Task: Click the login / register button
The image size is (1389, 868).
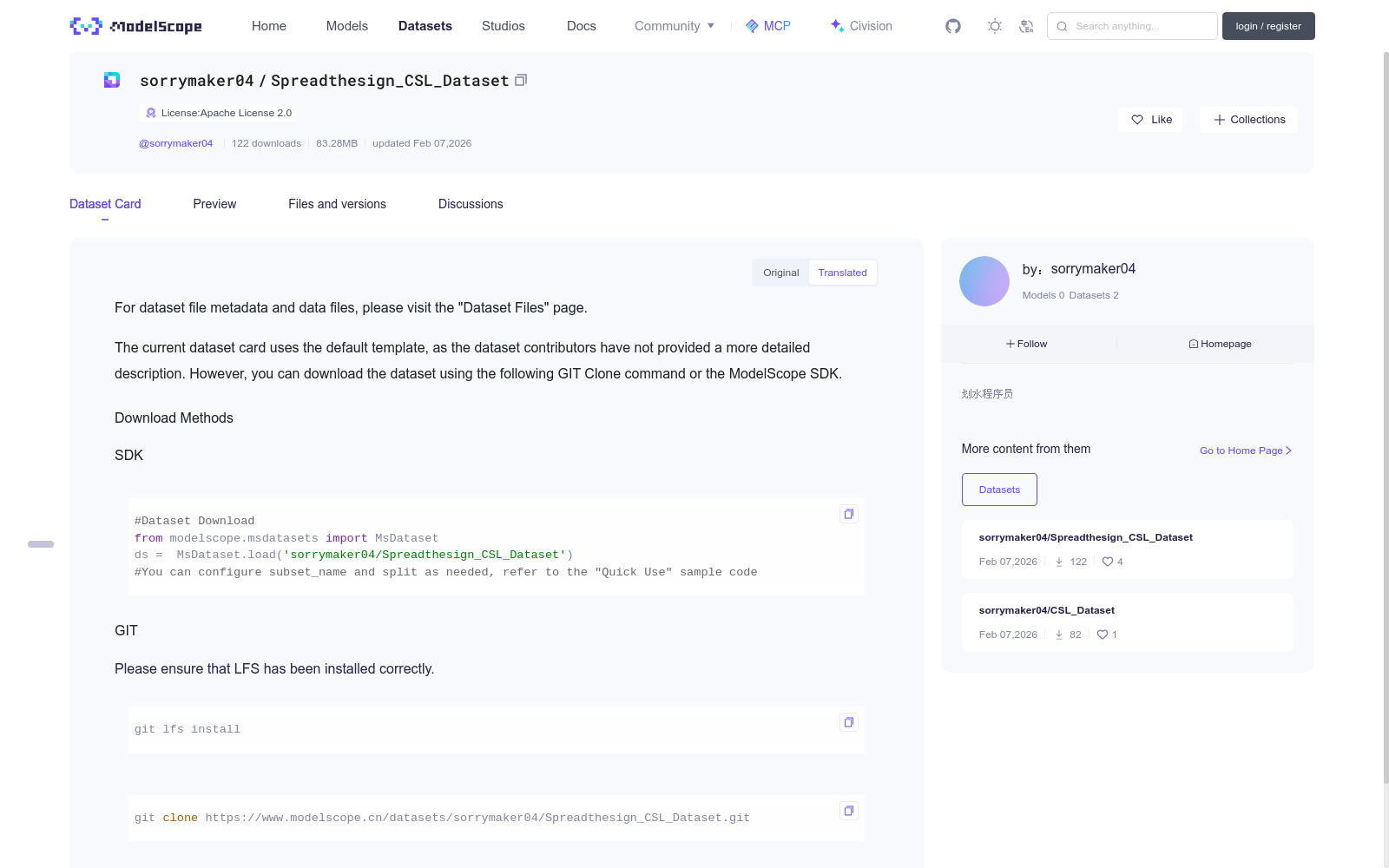Action: pyautogui.click(x=1268, y=26)
